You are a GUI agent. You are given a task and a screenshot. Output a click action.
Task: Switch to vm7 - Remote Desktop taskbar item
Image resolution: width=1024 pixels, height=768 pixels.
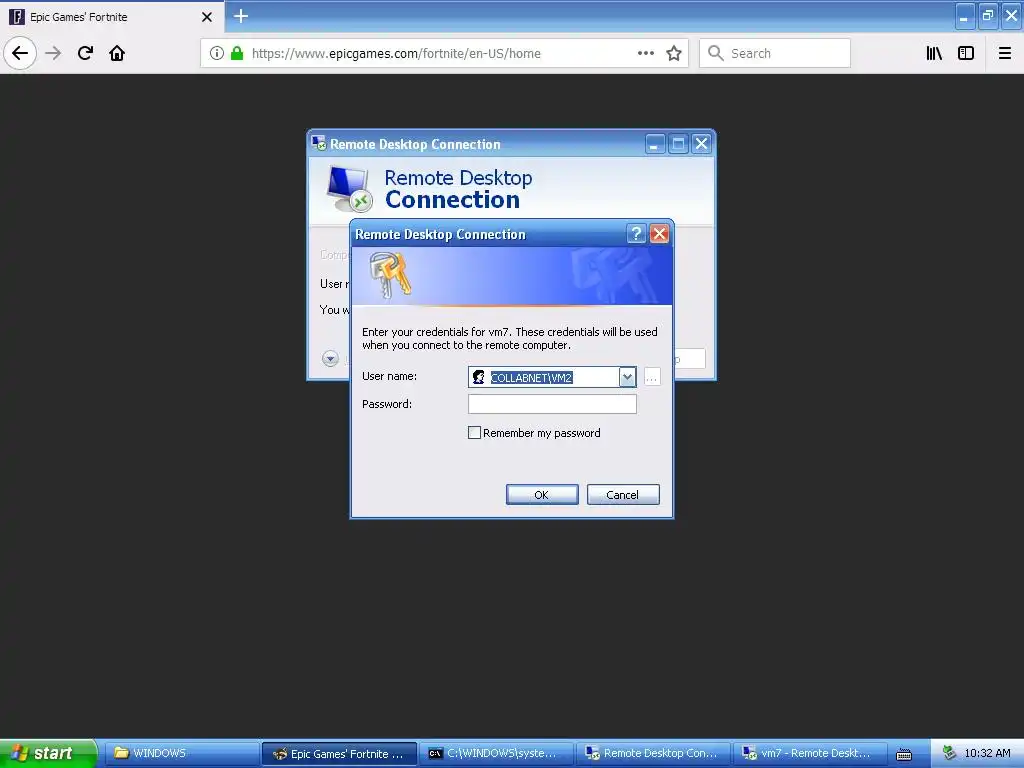(810, 754)
